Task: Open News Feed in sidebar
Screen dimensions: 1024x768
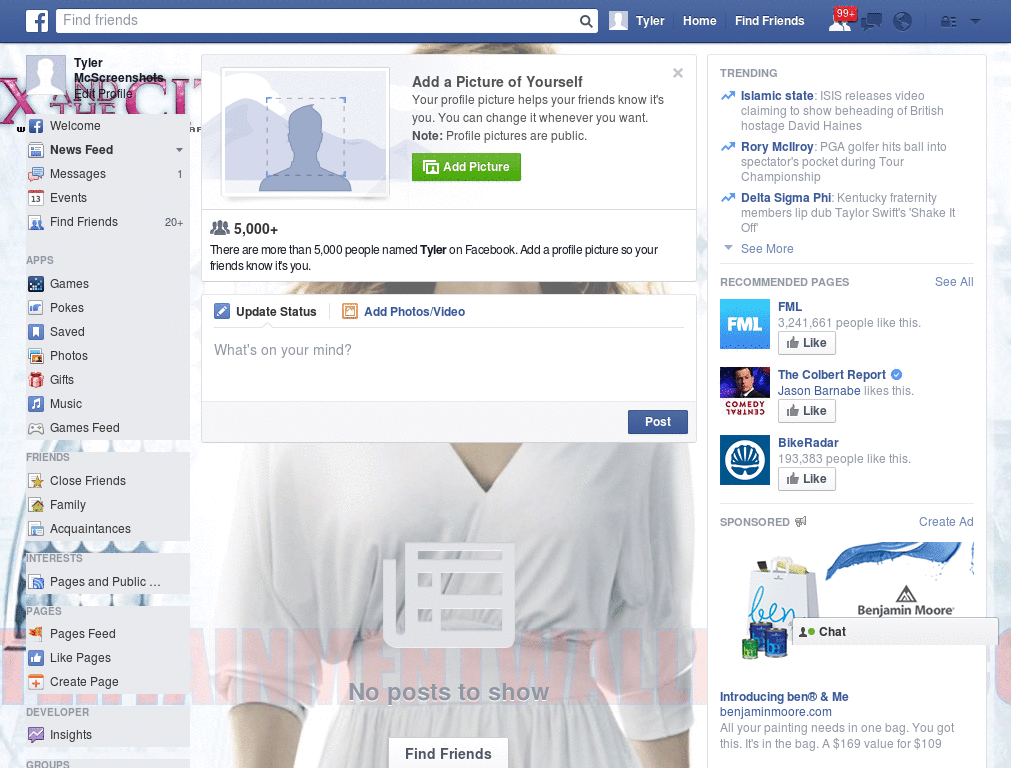Action: coord(82,150)
